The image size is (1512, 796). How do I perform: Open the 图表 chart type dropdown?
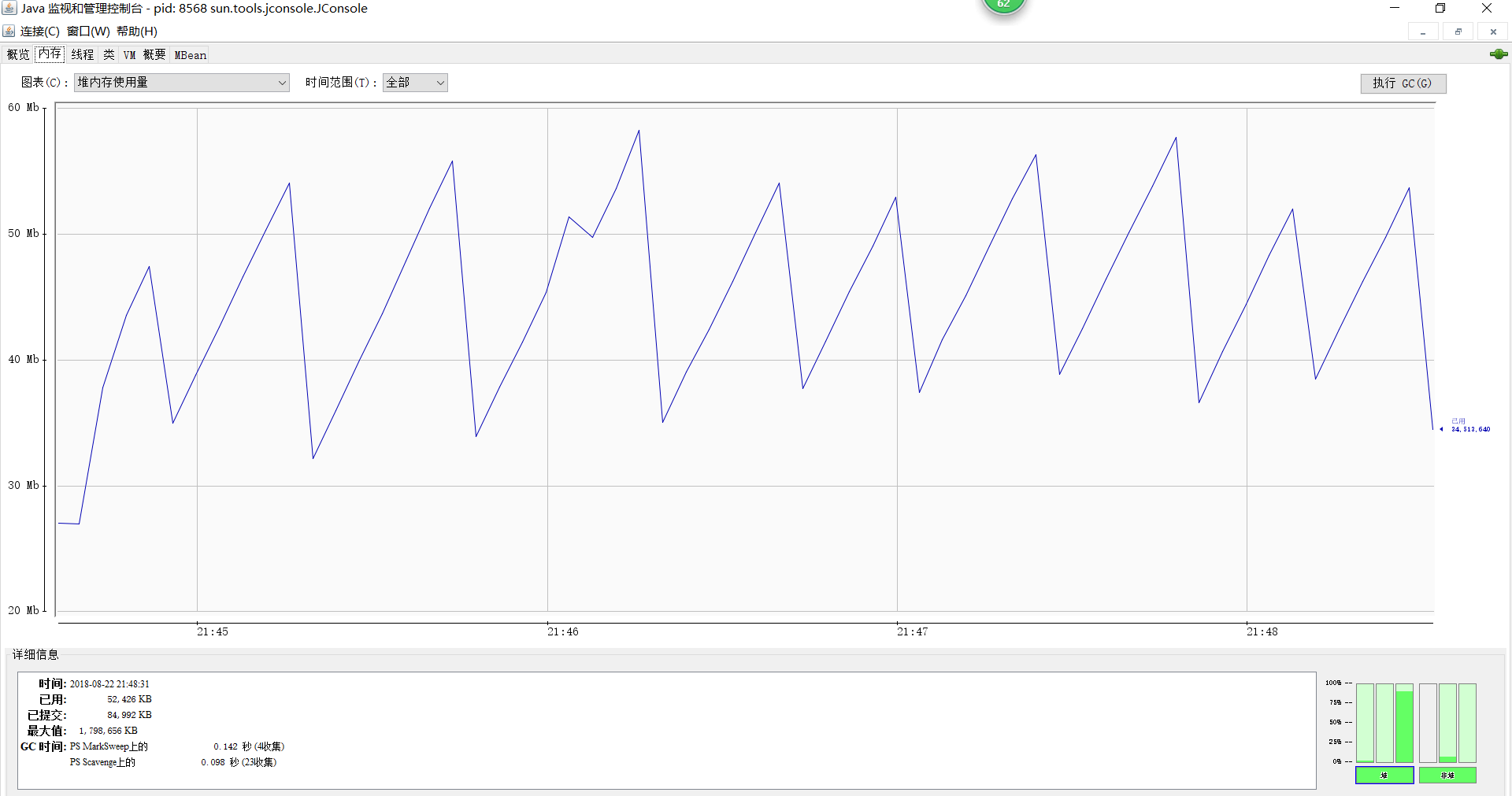coord(182,83)
